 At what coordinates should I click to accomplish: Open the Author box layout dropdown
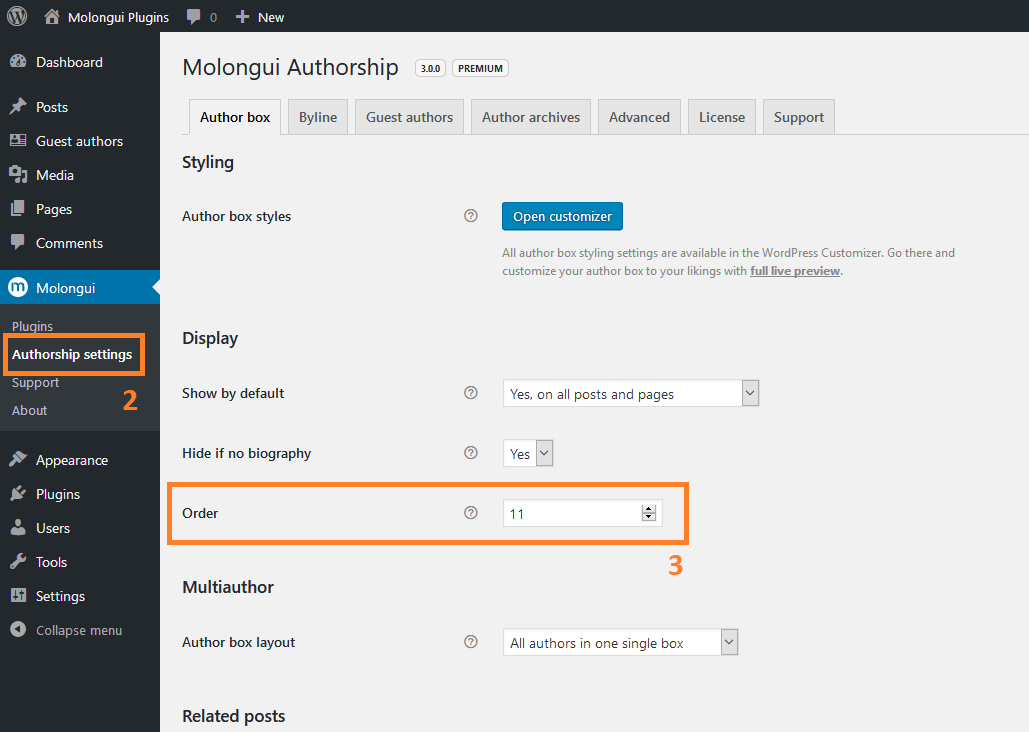[x=620, y=642]
